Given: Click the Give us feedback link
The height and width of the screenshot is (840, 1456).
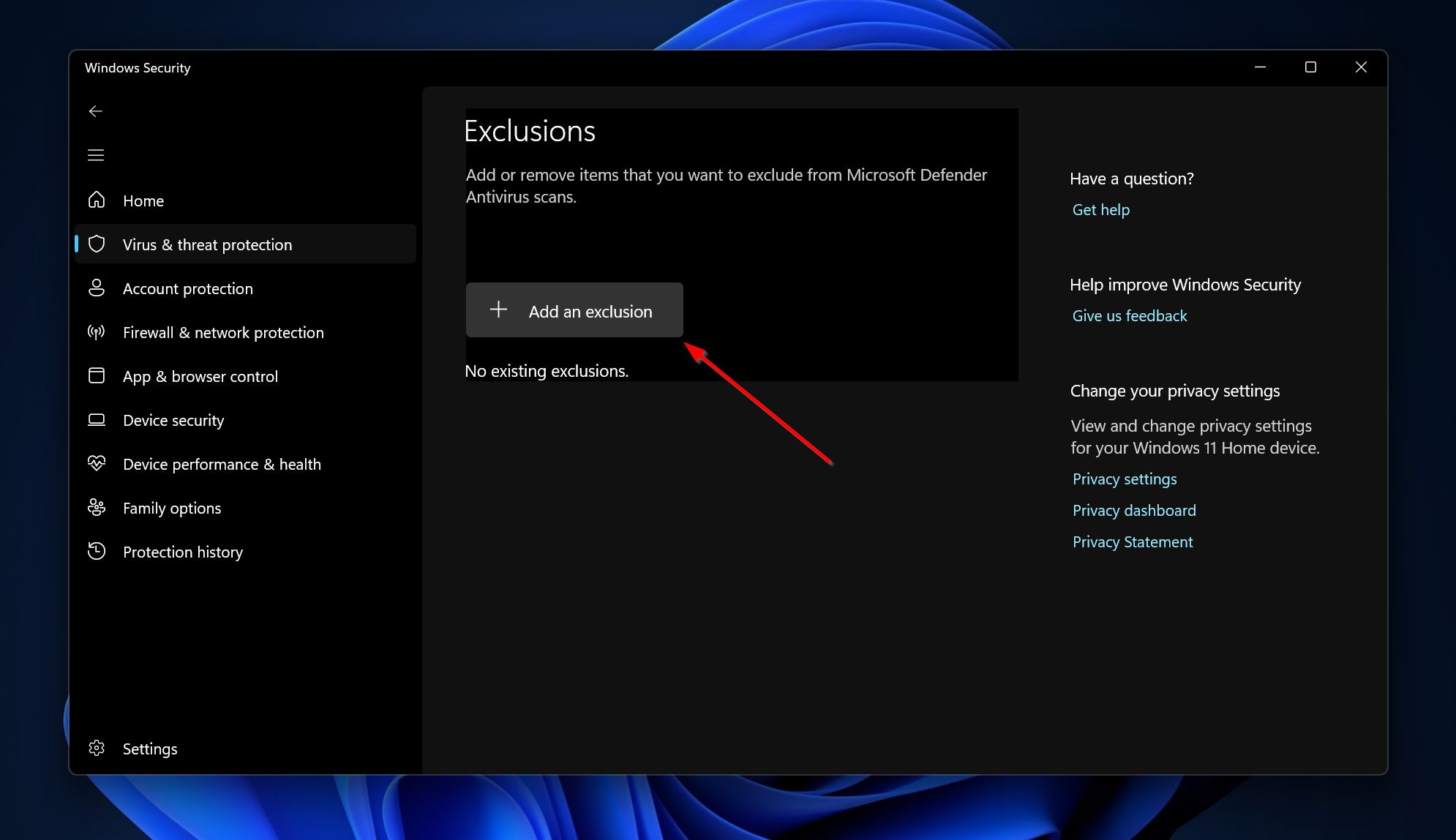Looking at the screenshot, I should tap(1129, 316).
